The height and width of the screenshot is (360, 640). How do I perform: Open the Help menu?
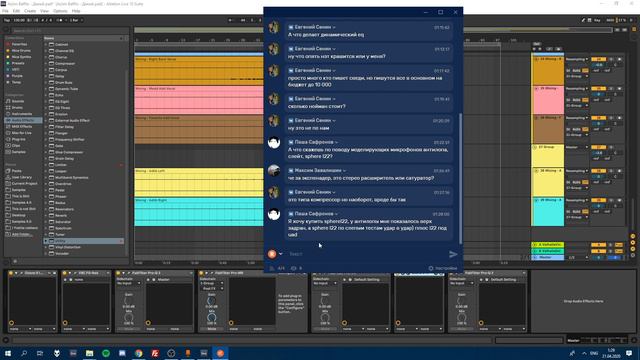tap(76, 11)
